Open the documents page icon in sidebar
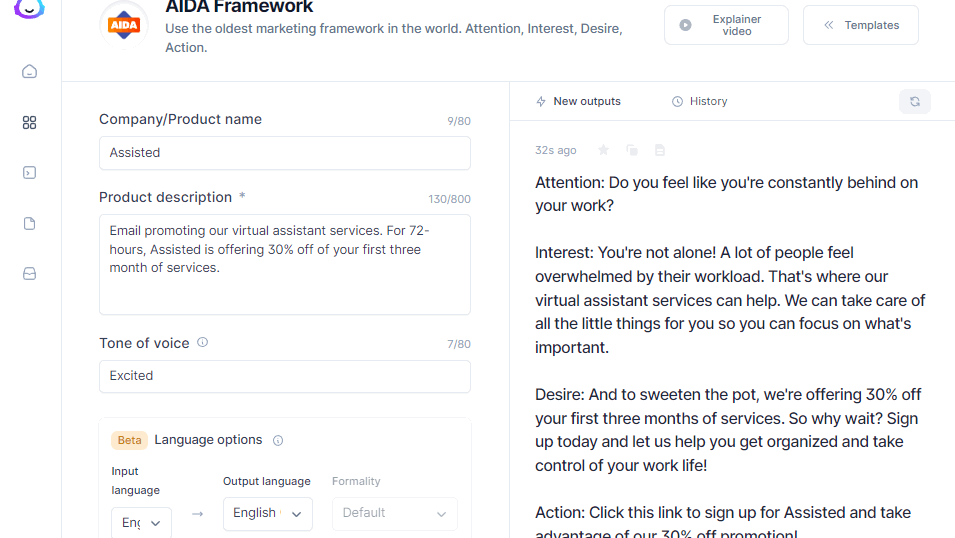955x538 pixels. (29, 223)
